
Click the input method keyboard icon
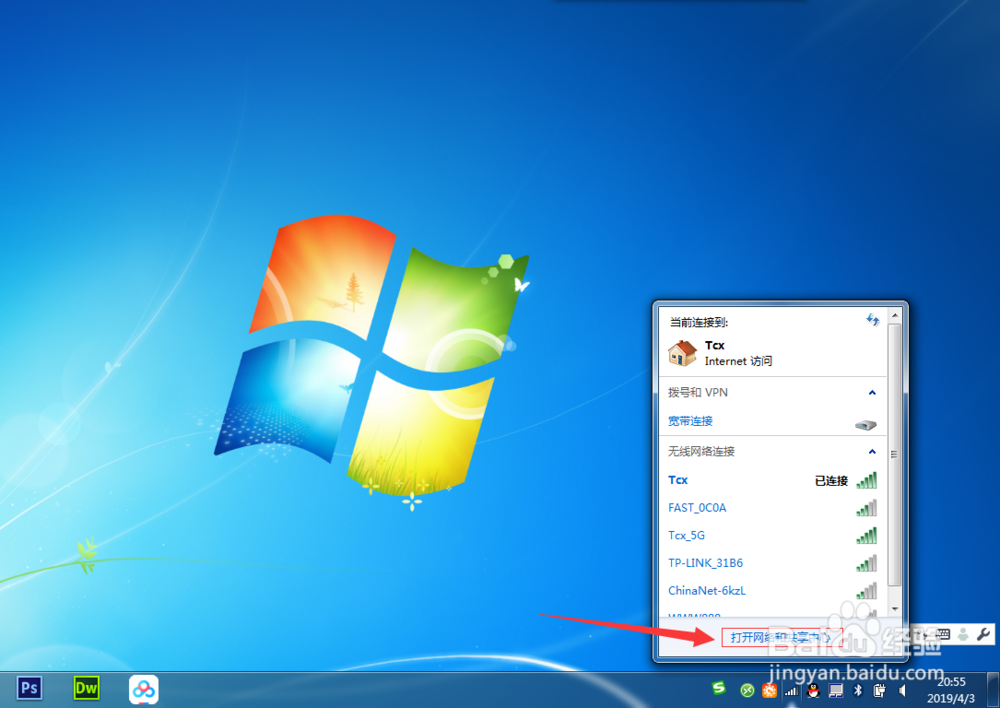tap(943, 634)
